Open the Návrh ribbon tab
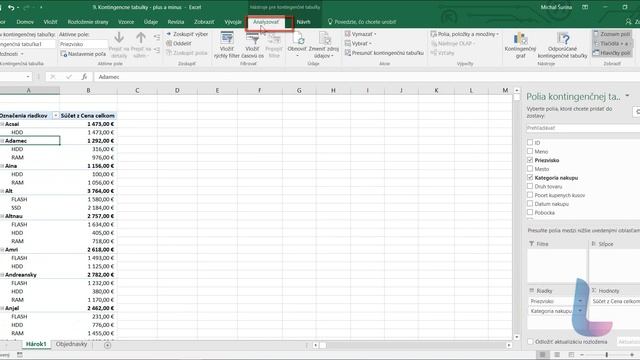The height and width of the screenshot is (360, 640). coord(303,22)
